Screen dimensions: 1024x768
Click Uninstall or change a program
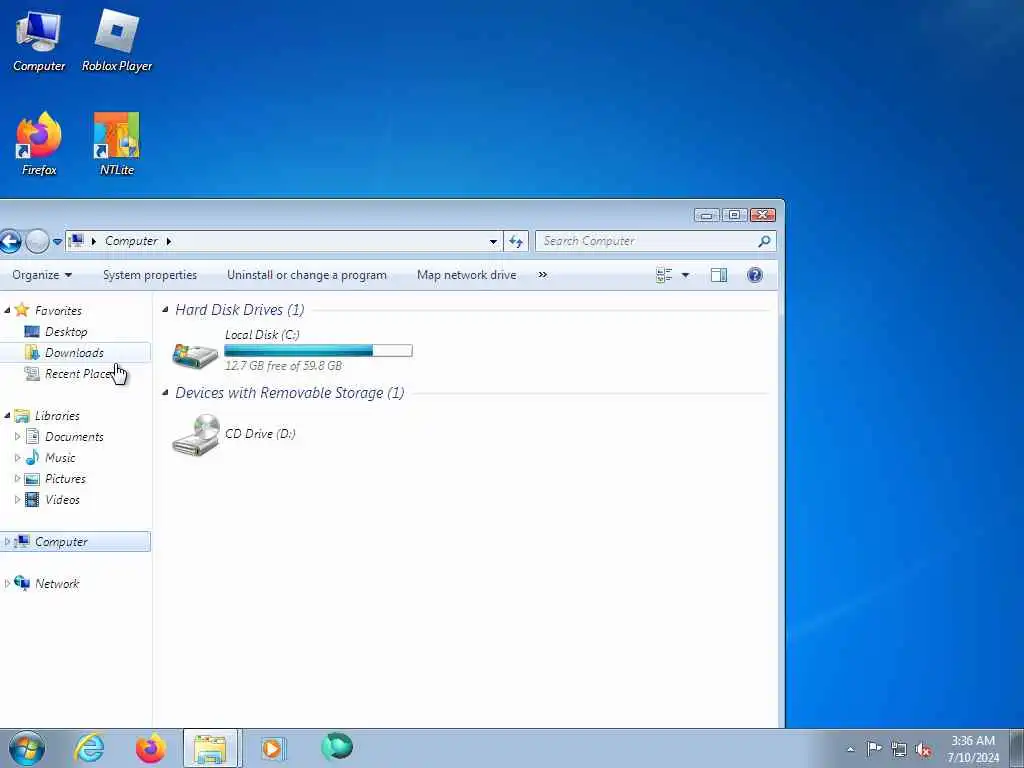click(306, 275)
